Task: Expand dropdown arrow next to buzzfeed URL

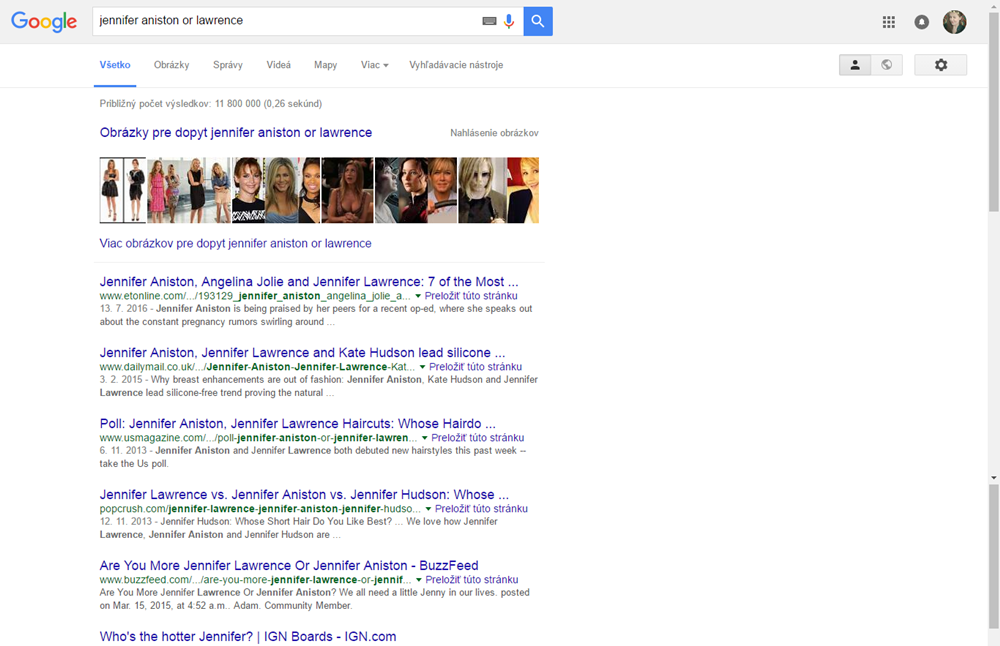Action: pos(419,579)
